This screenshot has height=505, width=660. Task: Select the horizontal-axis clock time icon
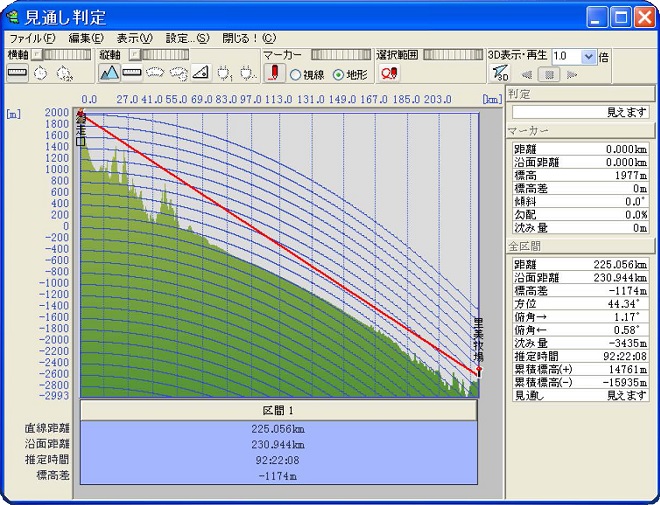click(x=40, y=73)
